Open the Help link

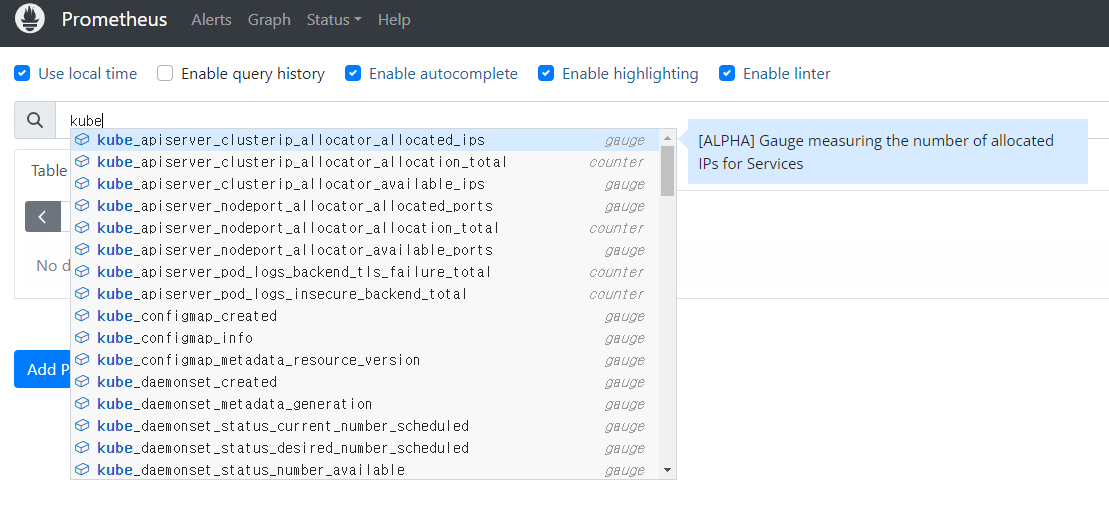(x=394, y=20)
